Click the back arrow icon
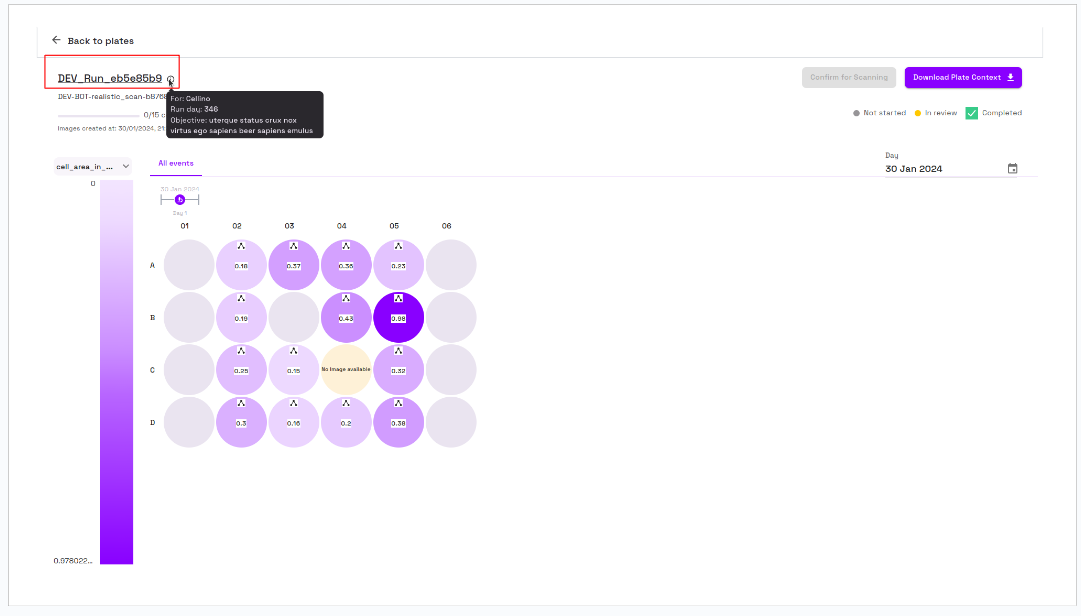Viewport: 1081px width, 616px height. click(56, 40)
